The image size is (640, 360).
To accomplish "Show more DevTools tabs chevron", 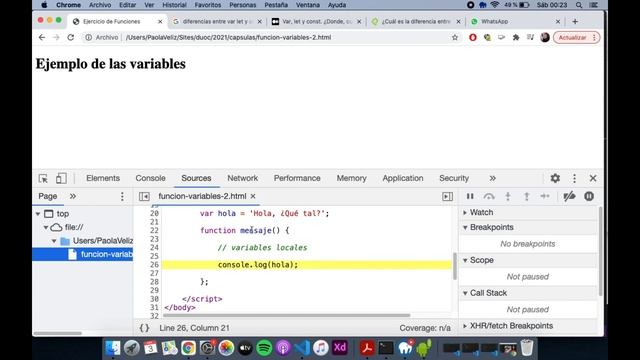I will [x=493, y=178].
